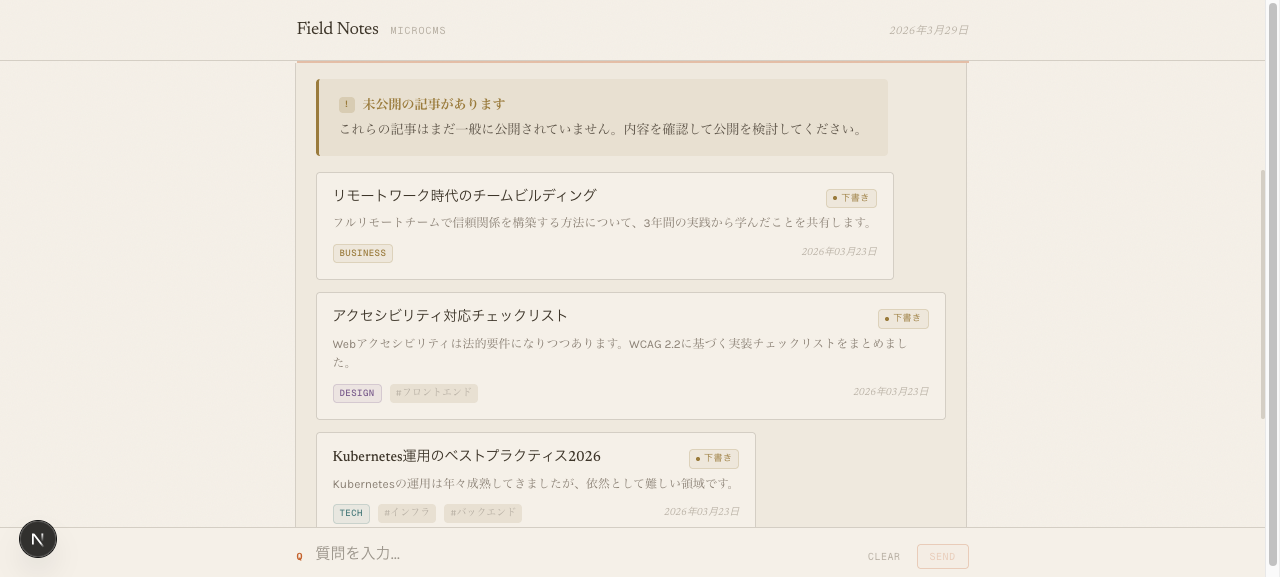Select the DESIGN category tag
The height and width of the screenshot is (577, 1280).
(x=357, y=393)
